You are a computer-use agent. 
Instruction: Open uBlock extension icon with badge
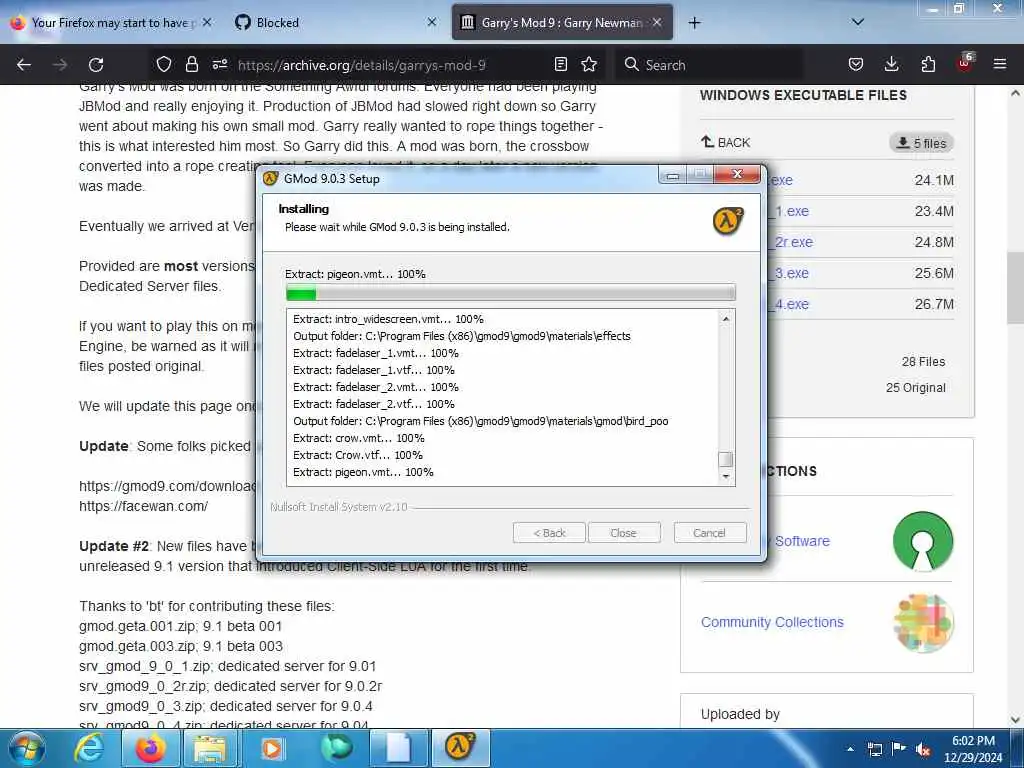(x=965, y=63)
